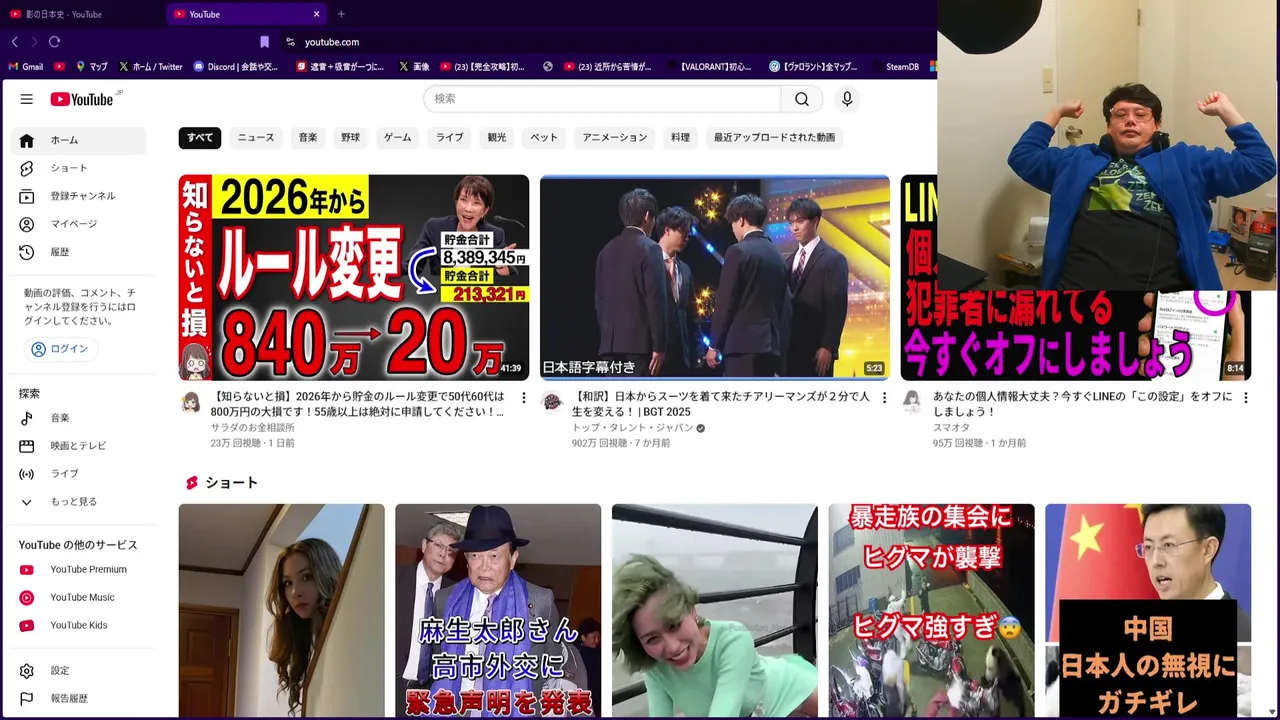Select the 野球 filter chip

(x=350, y=138)
